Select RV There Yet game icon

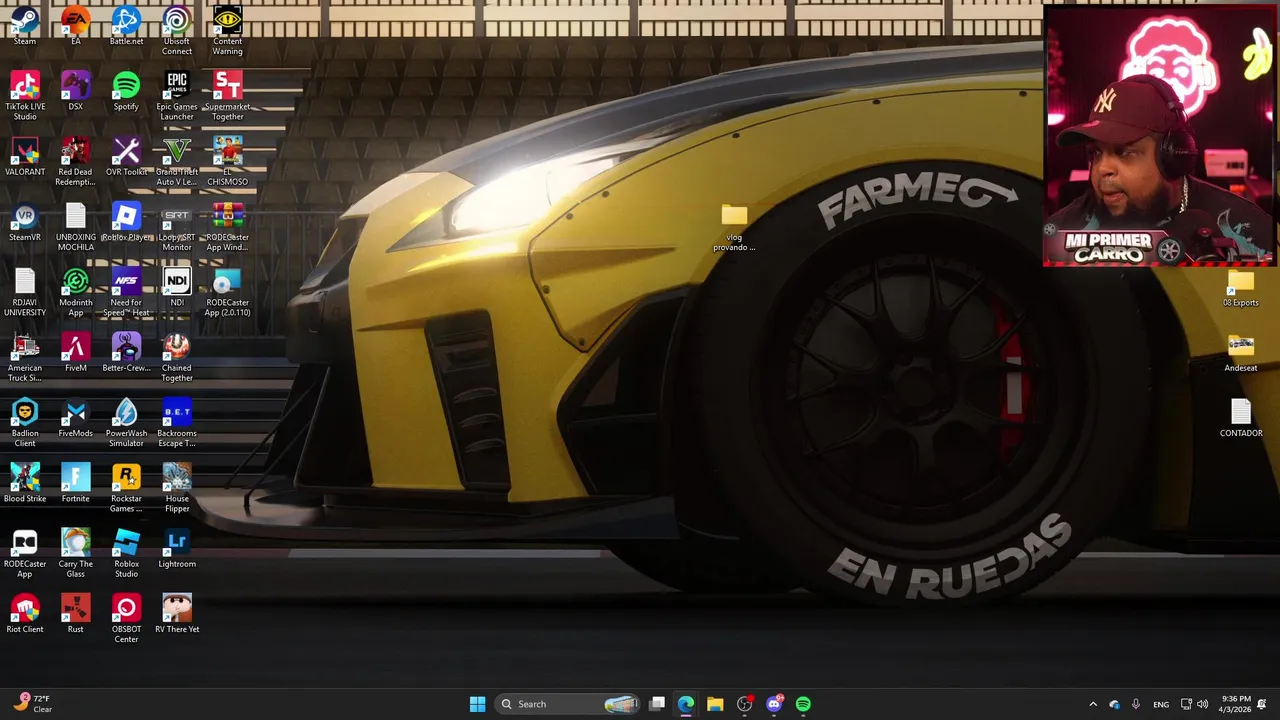[x=177, y=613]
